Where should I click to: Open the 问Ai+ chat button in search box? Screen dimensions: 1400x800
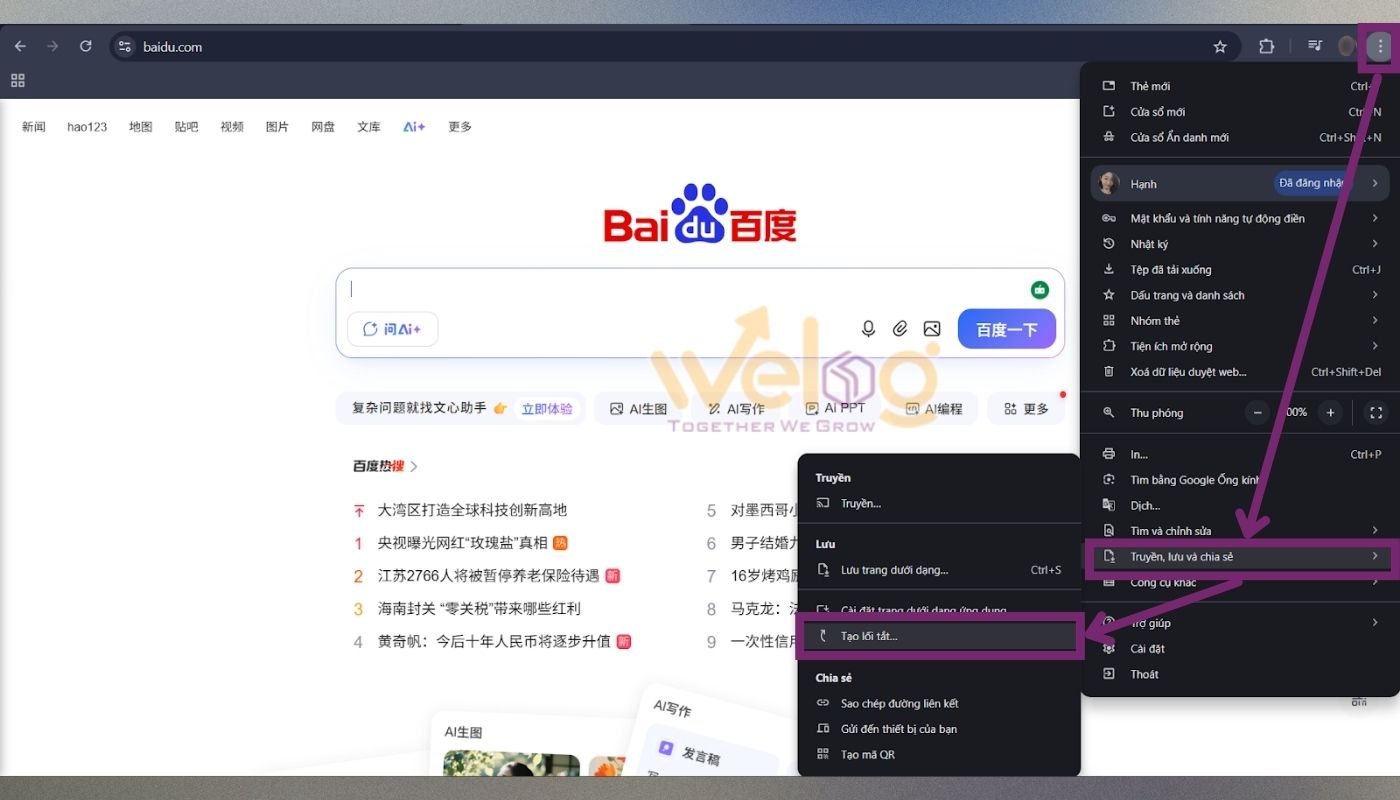[392, 329]
